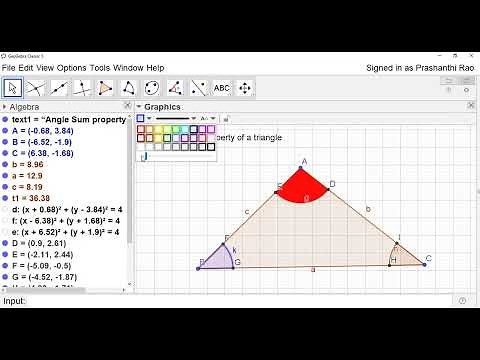Image resolution: width=480 pixels, height=360 pixels.
Task: Open the Edit menu
Action: (26, 68)
